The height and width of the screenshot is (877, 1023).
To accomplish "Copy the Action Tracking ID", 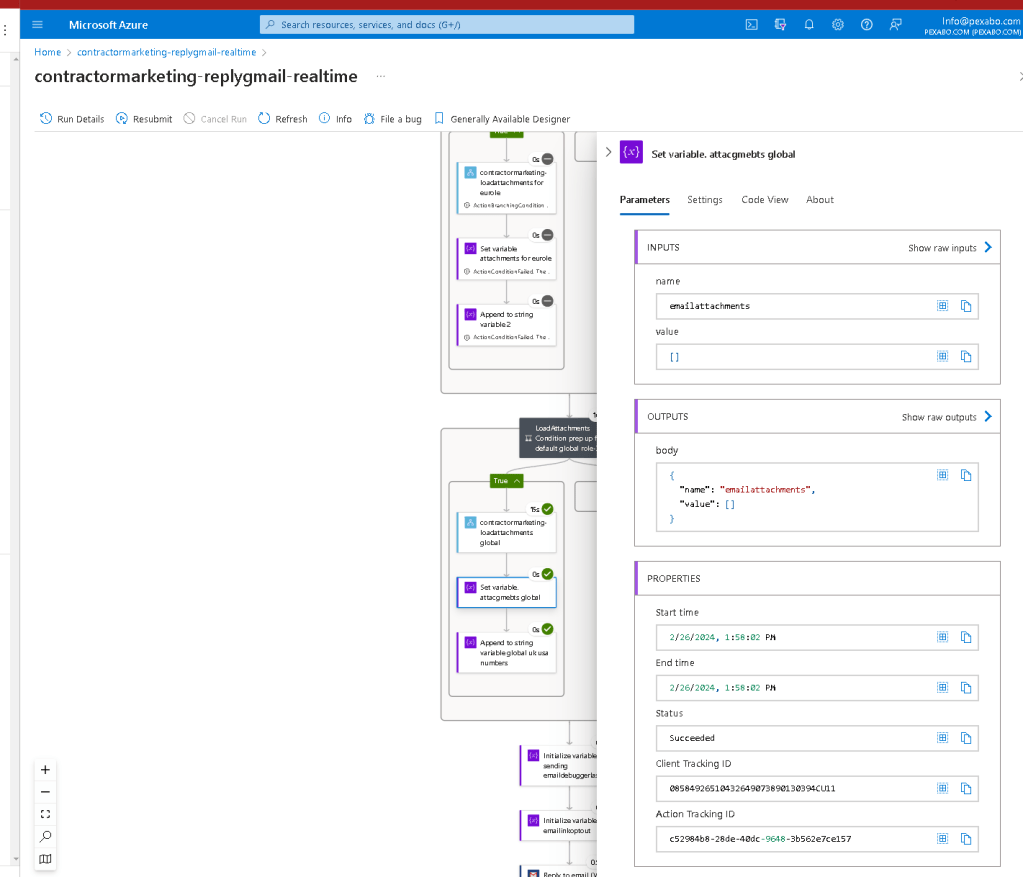I will click(966, 839).
